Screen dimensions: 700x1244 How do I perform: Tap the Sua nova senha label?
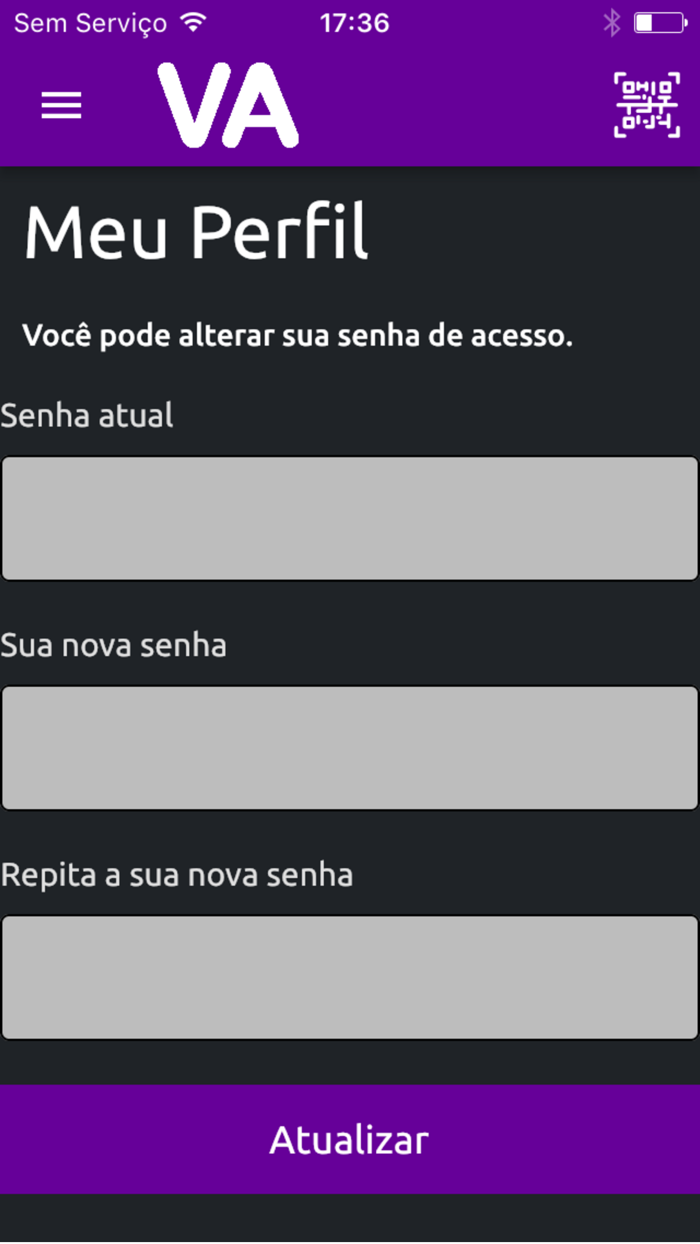113,645
